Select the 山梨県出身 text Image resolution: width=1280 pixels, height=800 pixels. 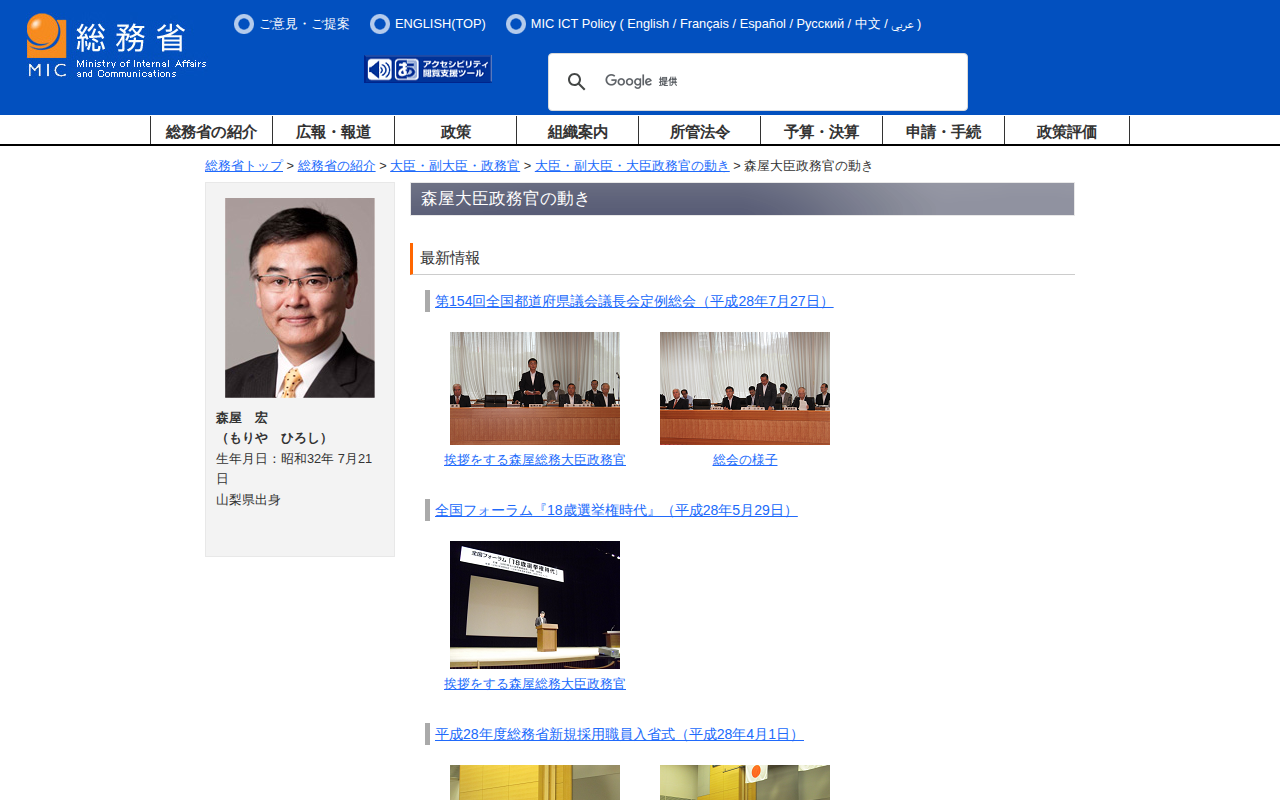[248, 500]
